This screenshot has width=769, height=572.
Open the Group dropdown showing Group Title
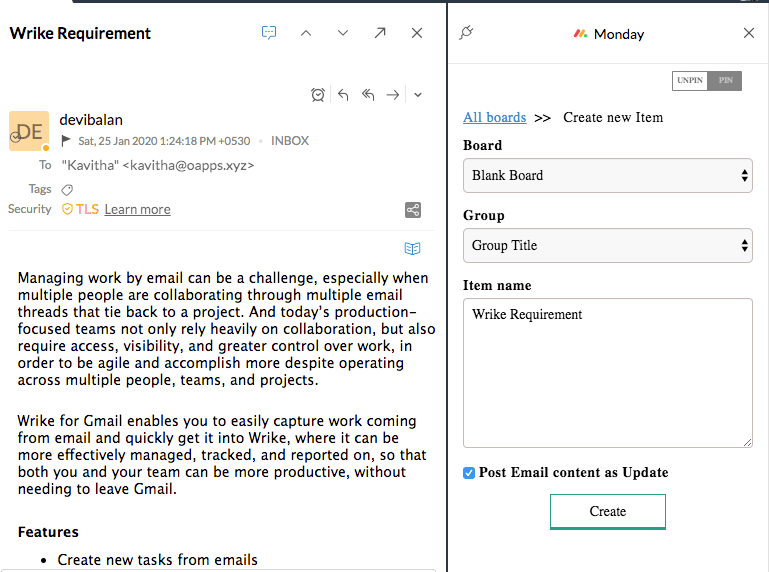[x=608, y=245]
